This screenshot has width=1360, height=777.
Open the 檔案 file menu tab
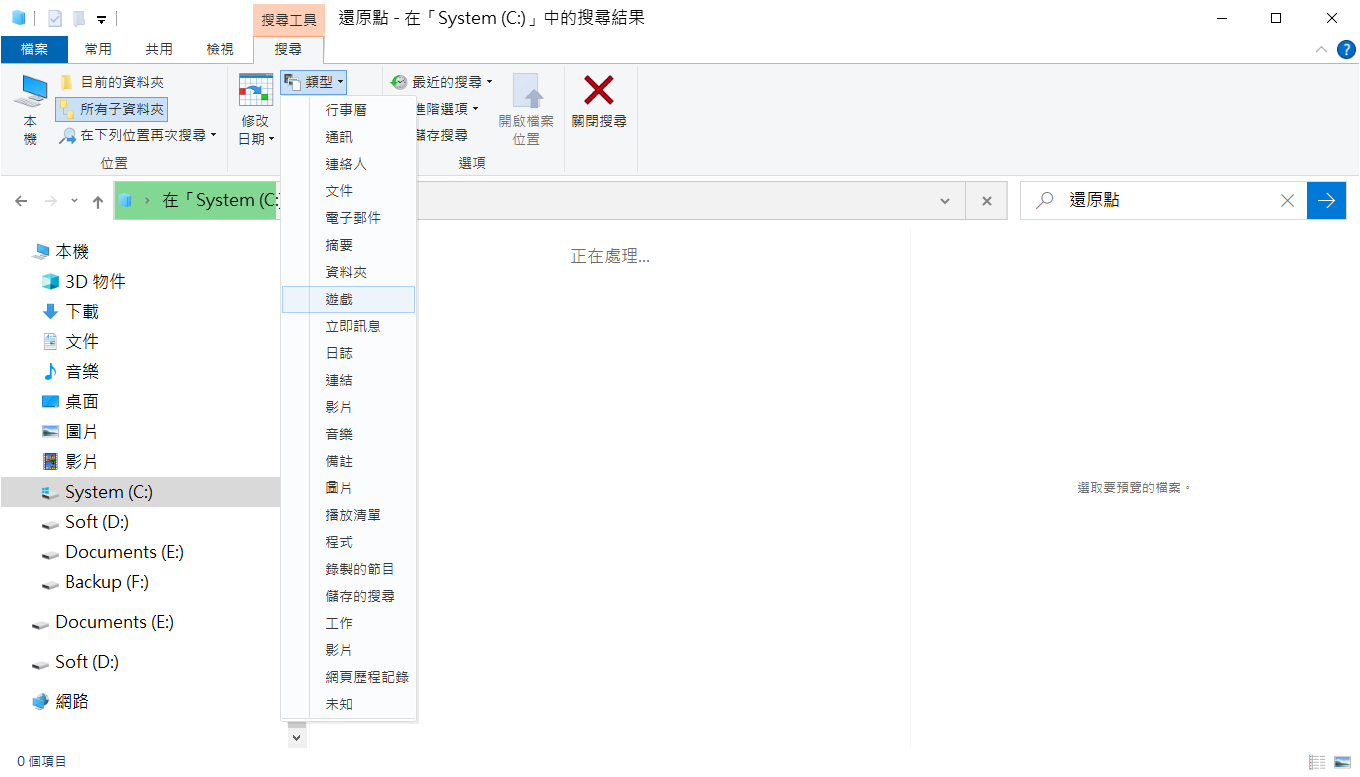(34, 49)
